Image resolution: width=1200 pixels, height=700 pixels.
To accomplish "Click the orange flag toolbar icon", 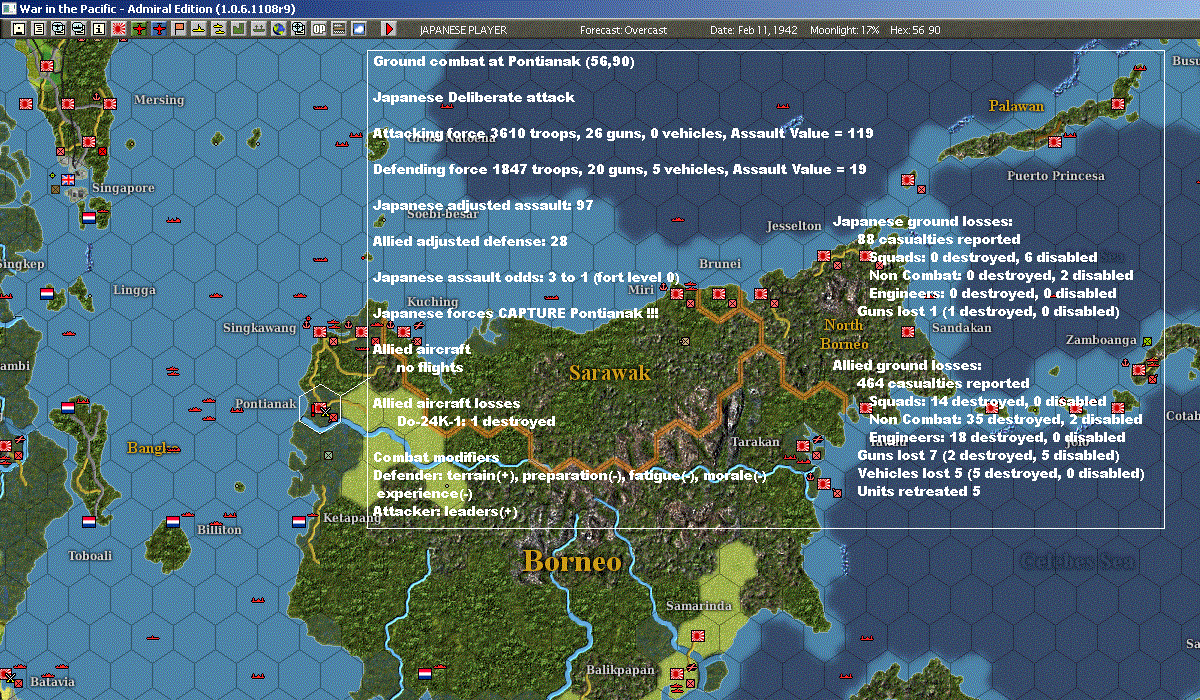I will (180, 29).
